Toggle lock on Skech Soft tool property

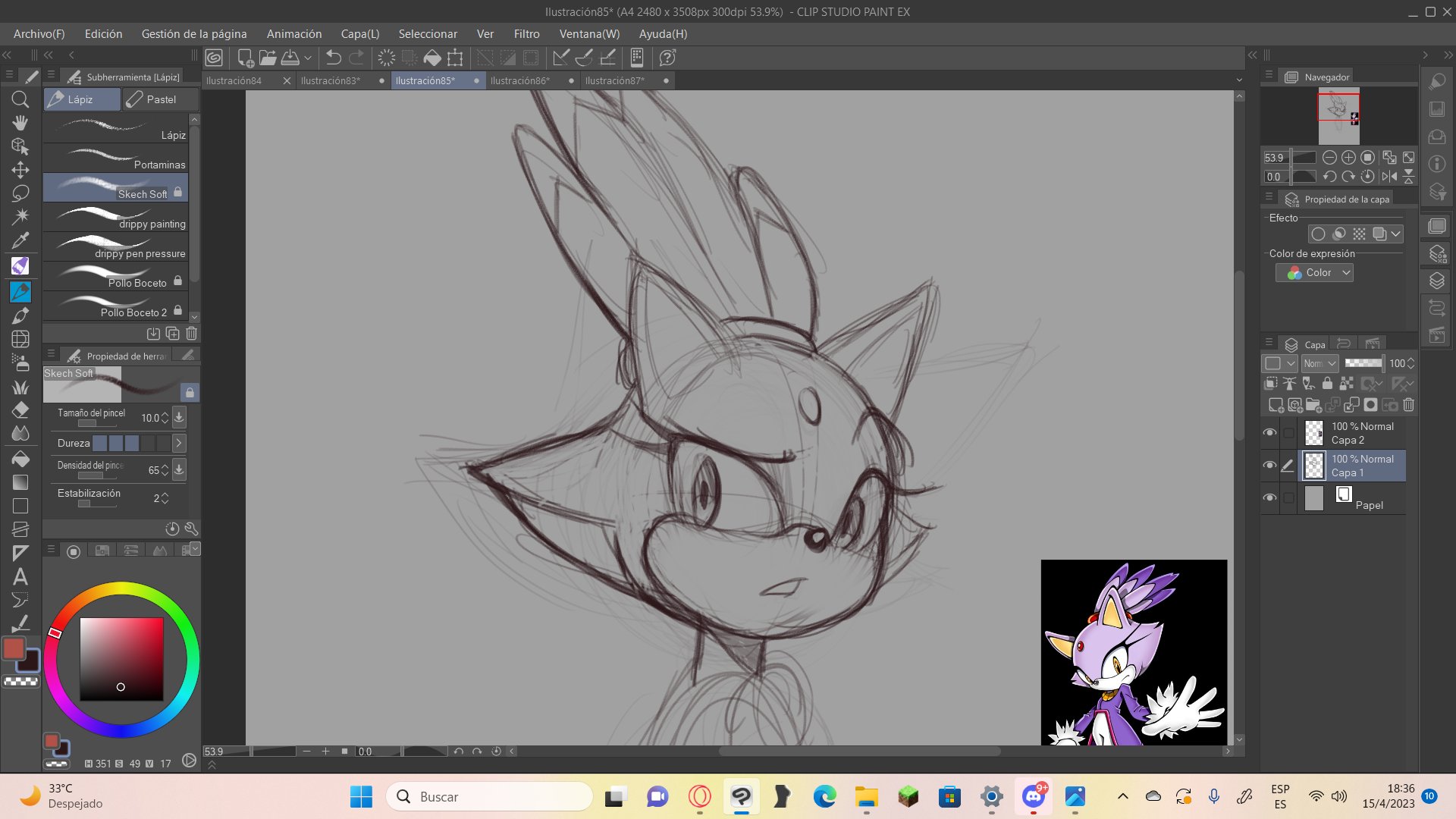[190, 392]
